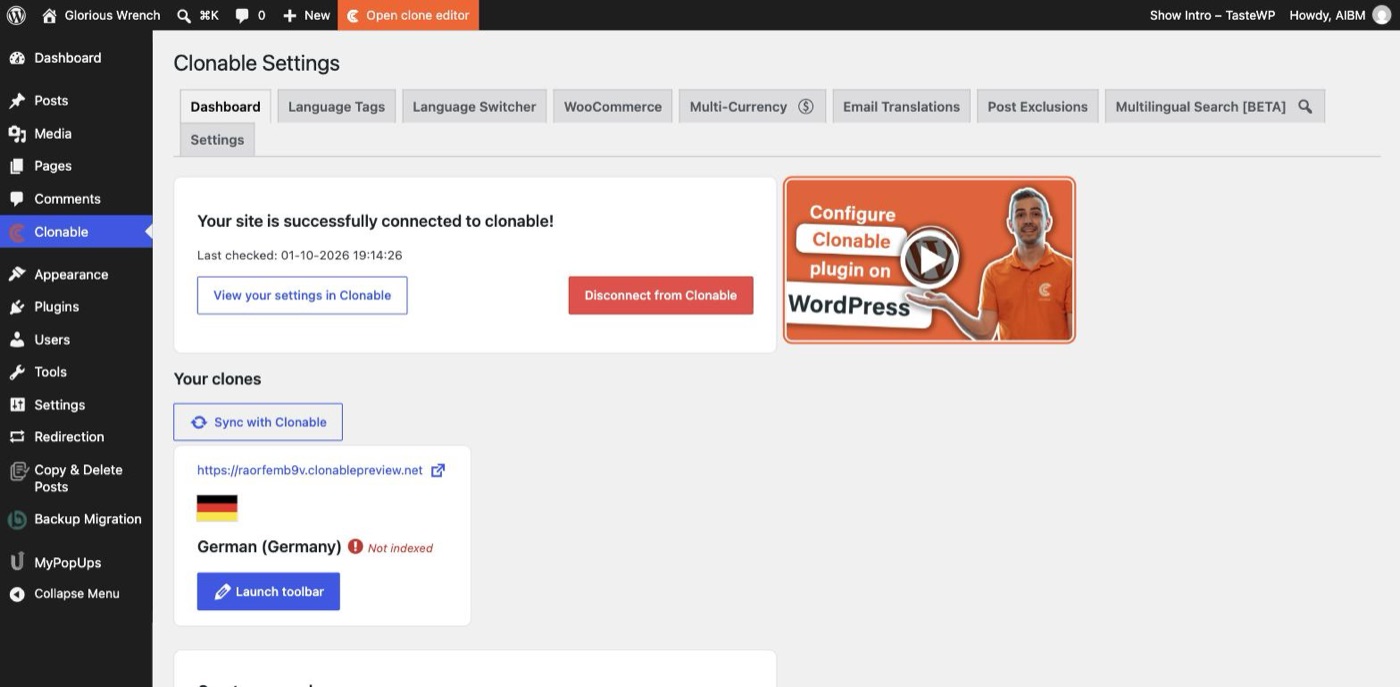Click the red Not indexed warning icon
Image resolution: width=1400 pixels, height=687 pixels.
click(355, 547)
